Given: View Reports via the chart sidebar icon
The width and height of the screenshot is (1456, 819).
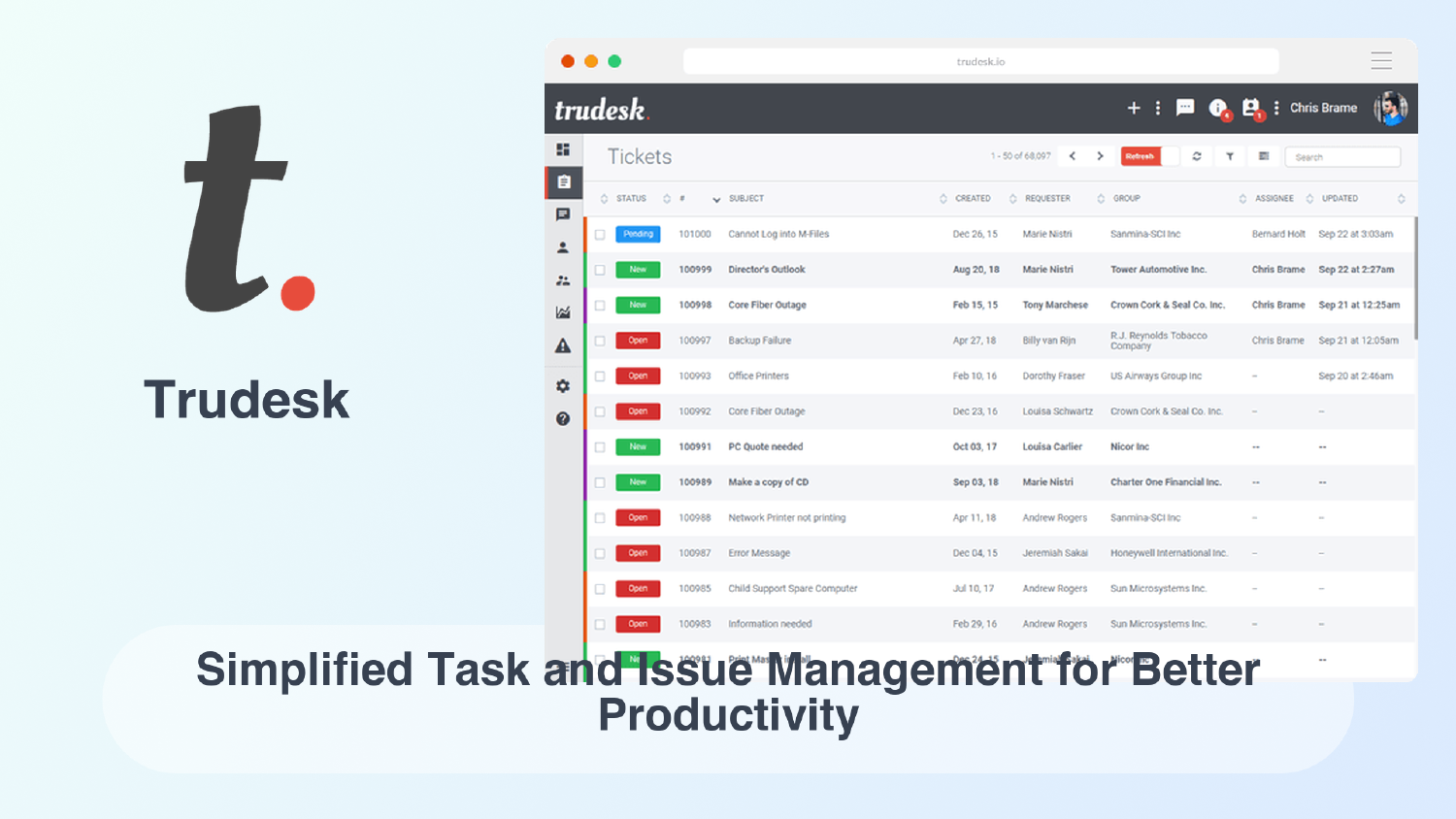Looking at the screenshot, I should 563,311.
